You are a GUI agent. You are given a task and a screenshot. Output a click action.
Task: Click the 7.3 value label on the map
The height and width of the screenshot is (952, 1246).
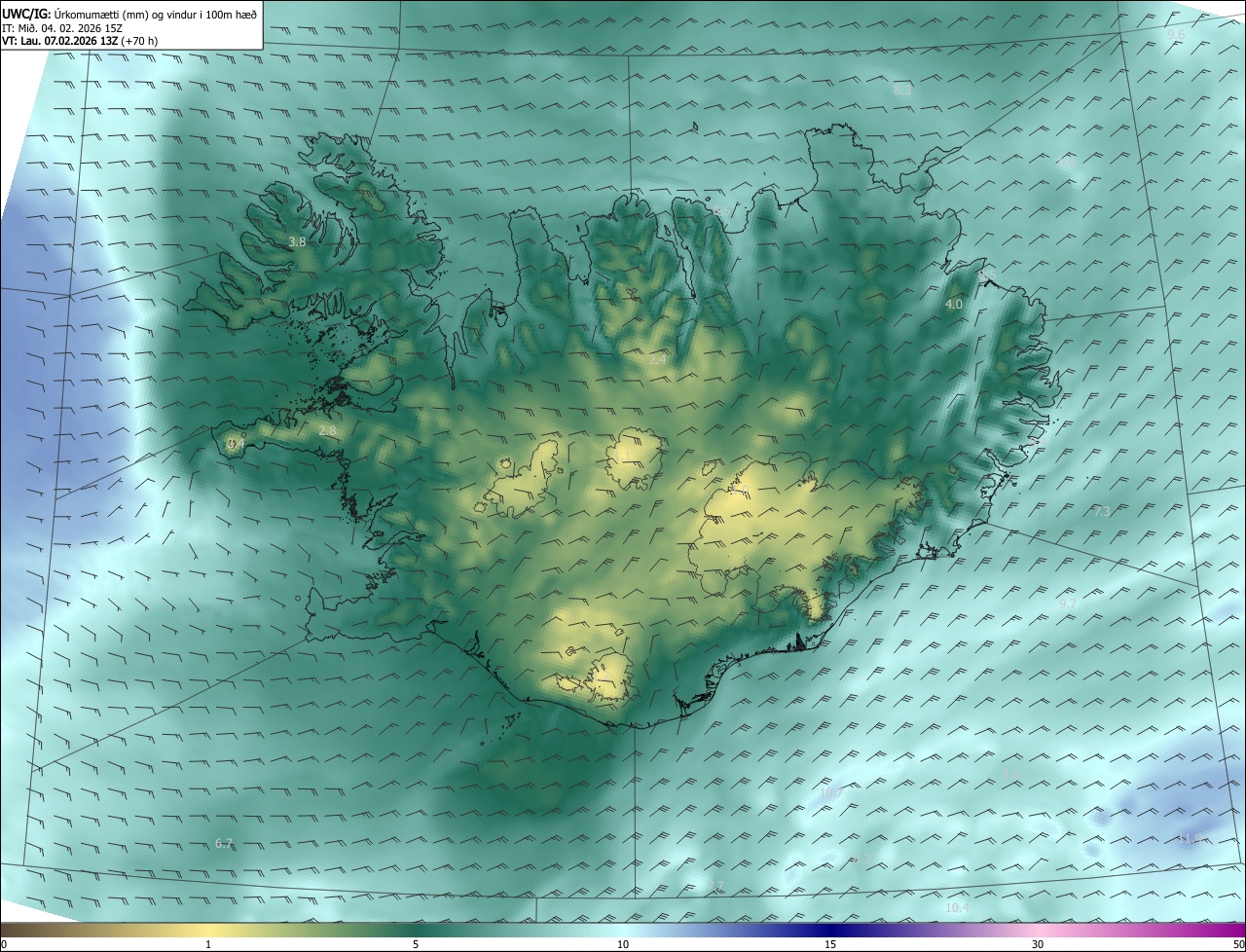(x=1102, y=512)
